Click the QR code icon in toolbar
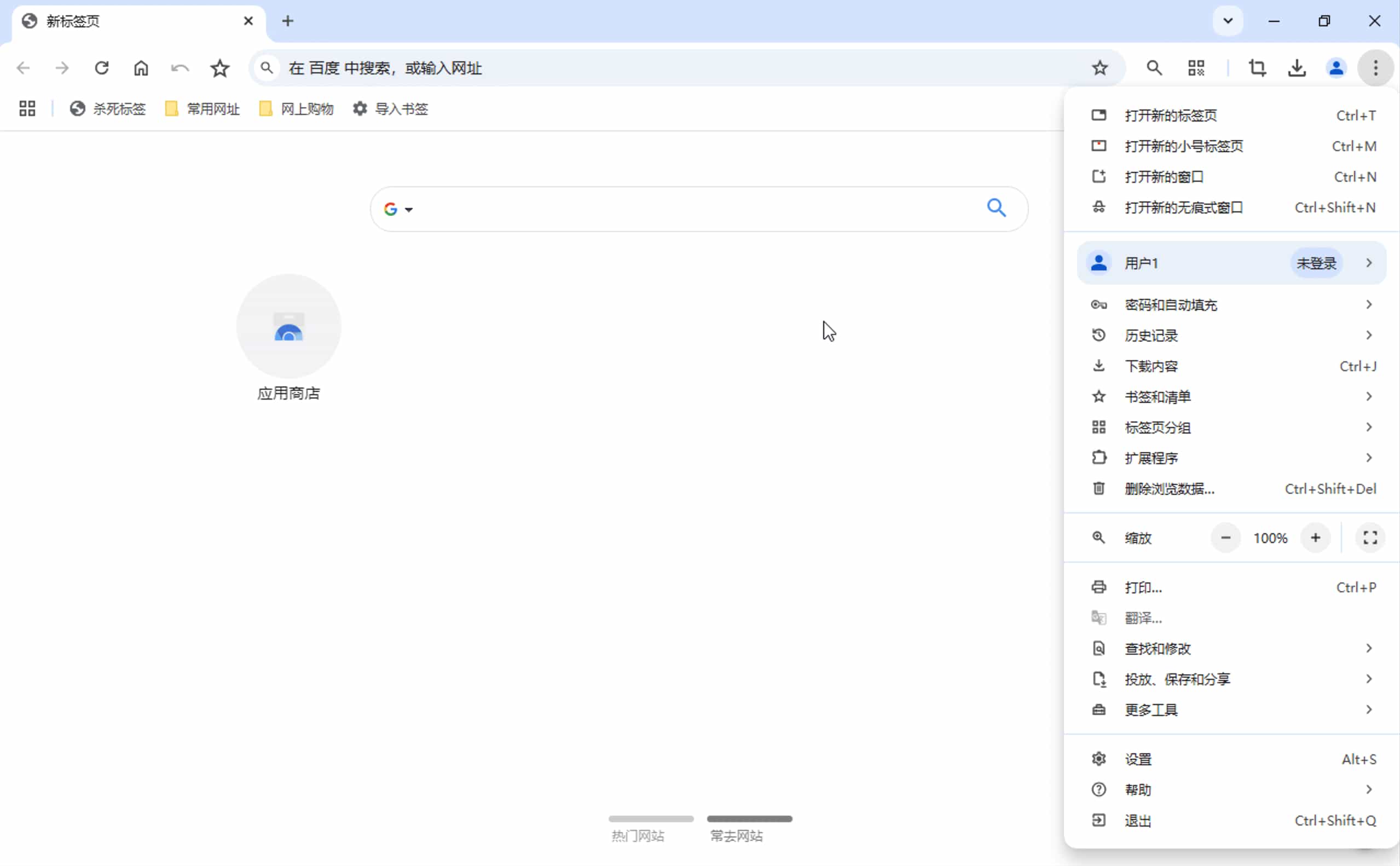This screenshot has width=1400, height=866. pyautogui.click(x=1196, y=67)
